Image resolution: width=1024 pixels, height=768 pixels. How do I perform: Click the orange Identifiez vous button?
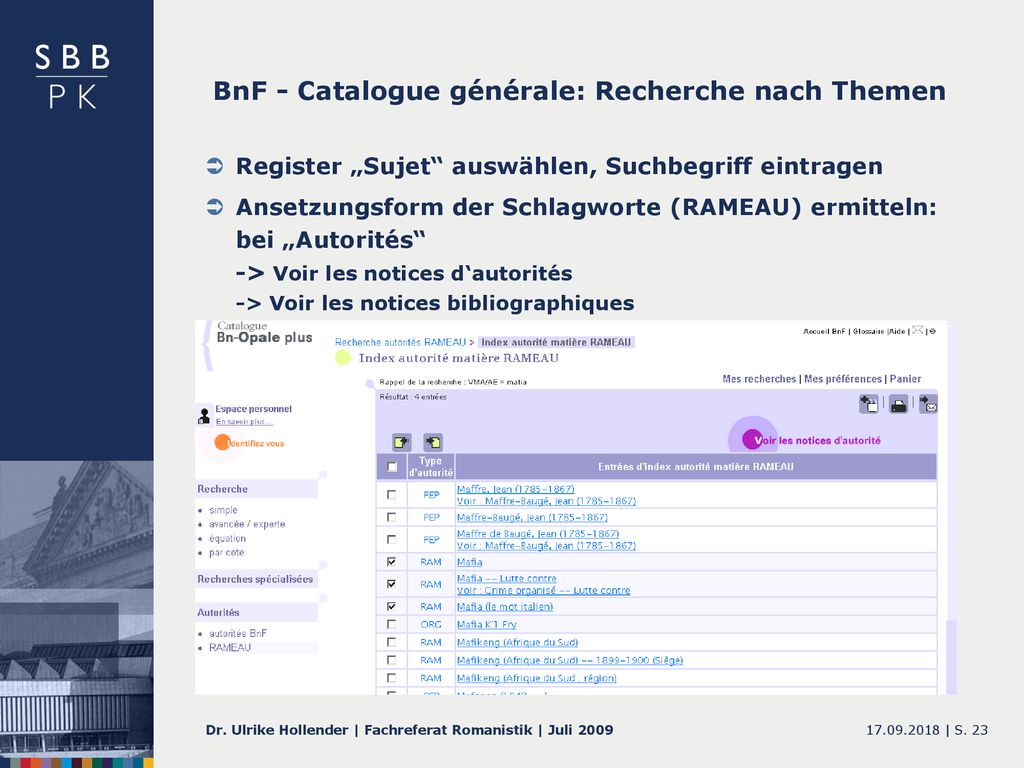click(249, 443)
